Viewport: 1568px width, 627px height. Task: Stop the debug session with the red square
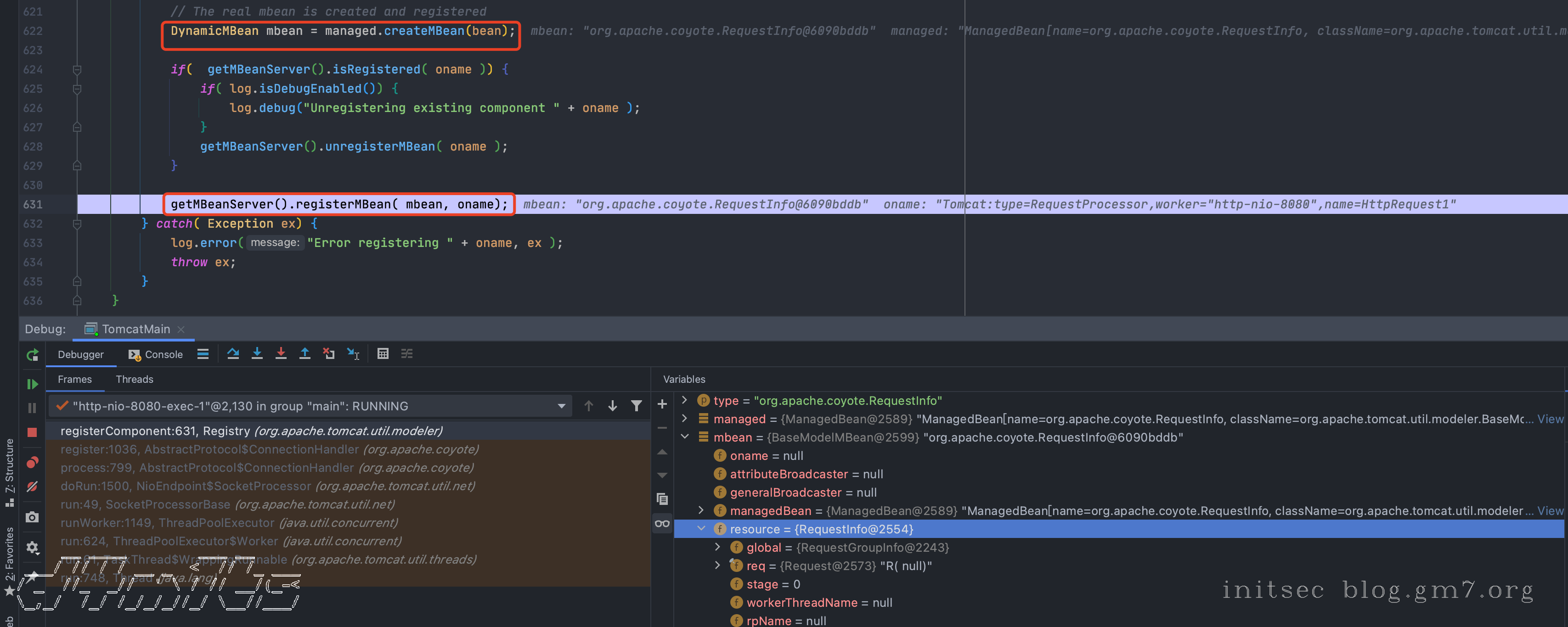32,432
